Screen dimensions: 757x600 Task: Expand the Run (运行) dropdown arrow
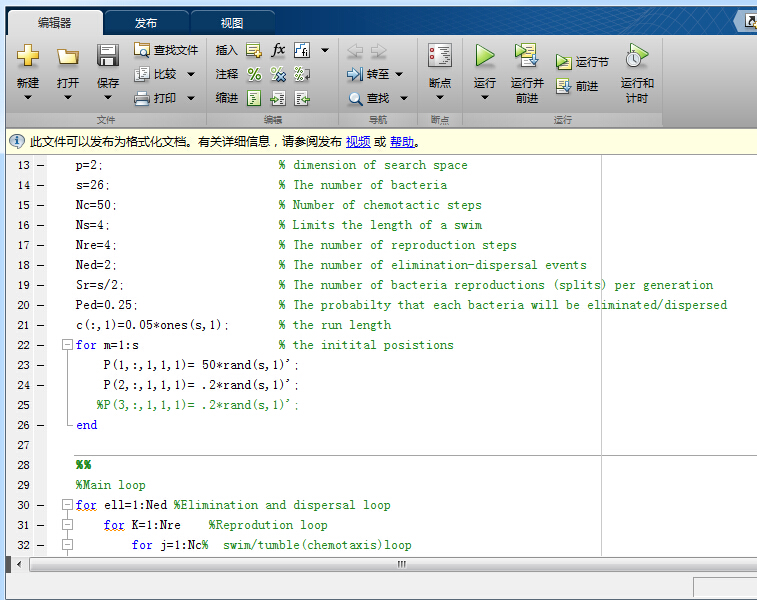pyautogui.click(x=485, y=98)
